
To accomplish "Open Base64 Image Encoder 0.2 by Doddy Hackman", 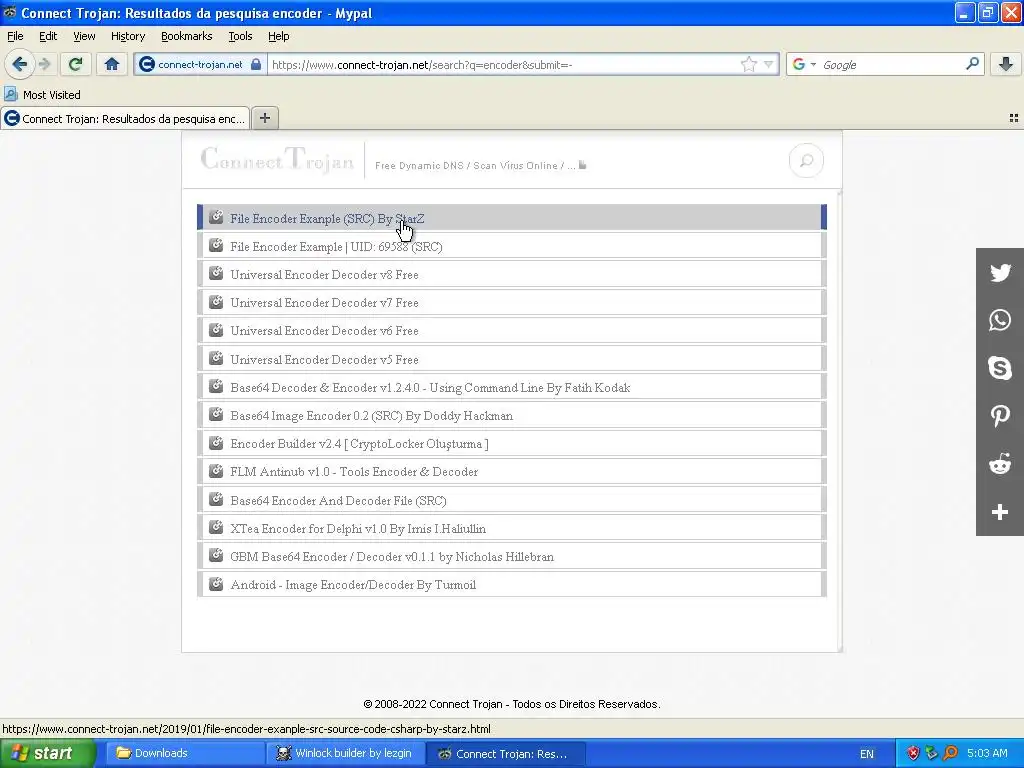I will pyautogui.click(x=512, y=415).
